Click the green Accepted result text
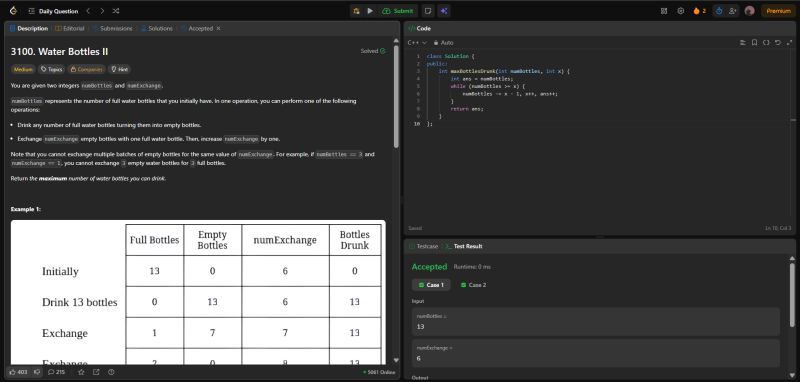Screen dimensions: 800x382 tap(429, 267)
